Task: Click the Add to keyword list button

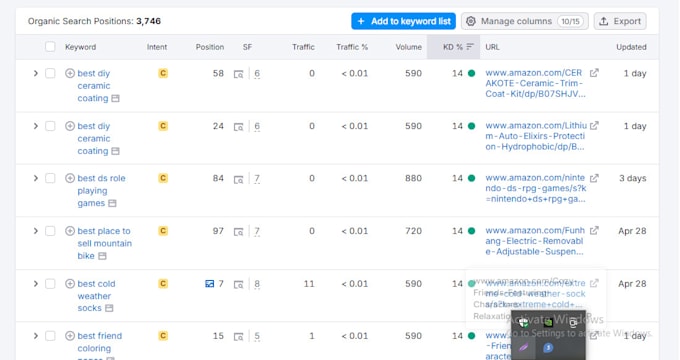Action: [x=403, y=21]
